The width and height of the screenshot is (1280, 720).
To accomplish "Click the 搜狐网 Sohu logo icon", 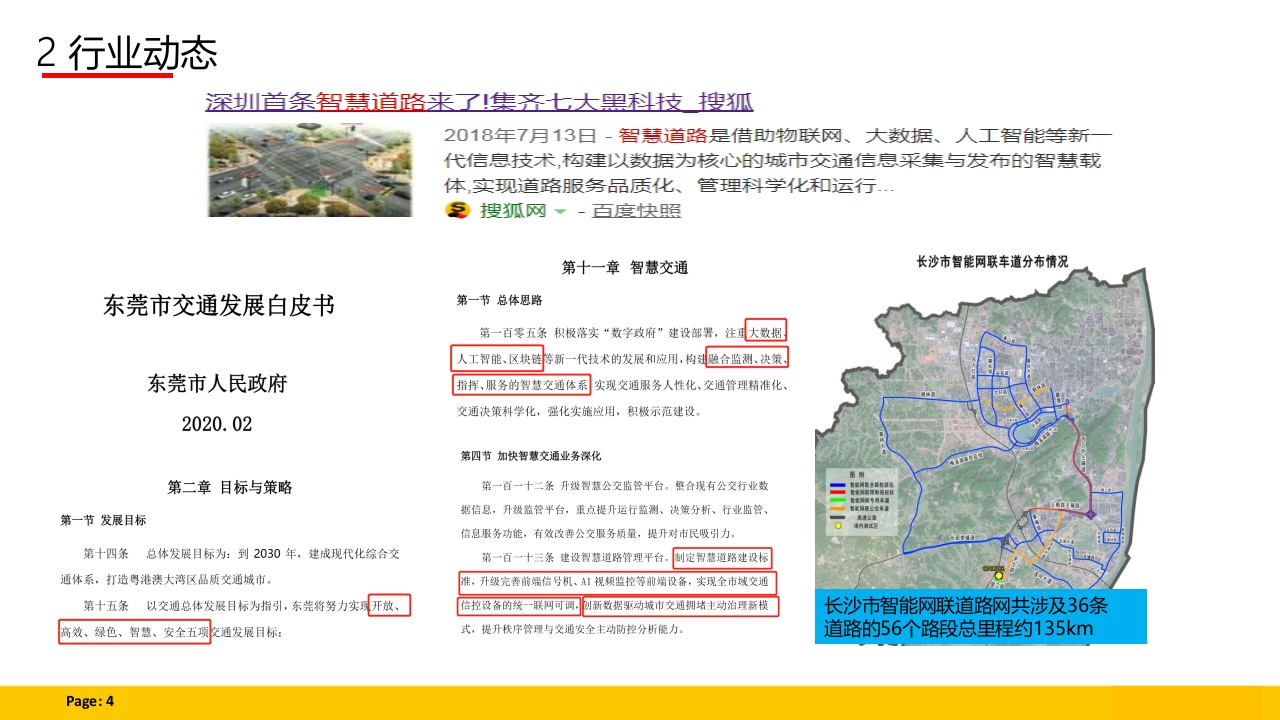I will click(458, 210).
